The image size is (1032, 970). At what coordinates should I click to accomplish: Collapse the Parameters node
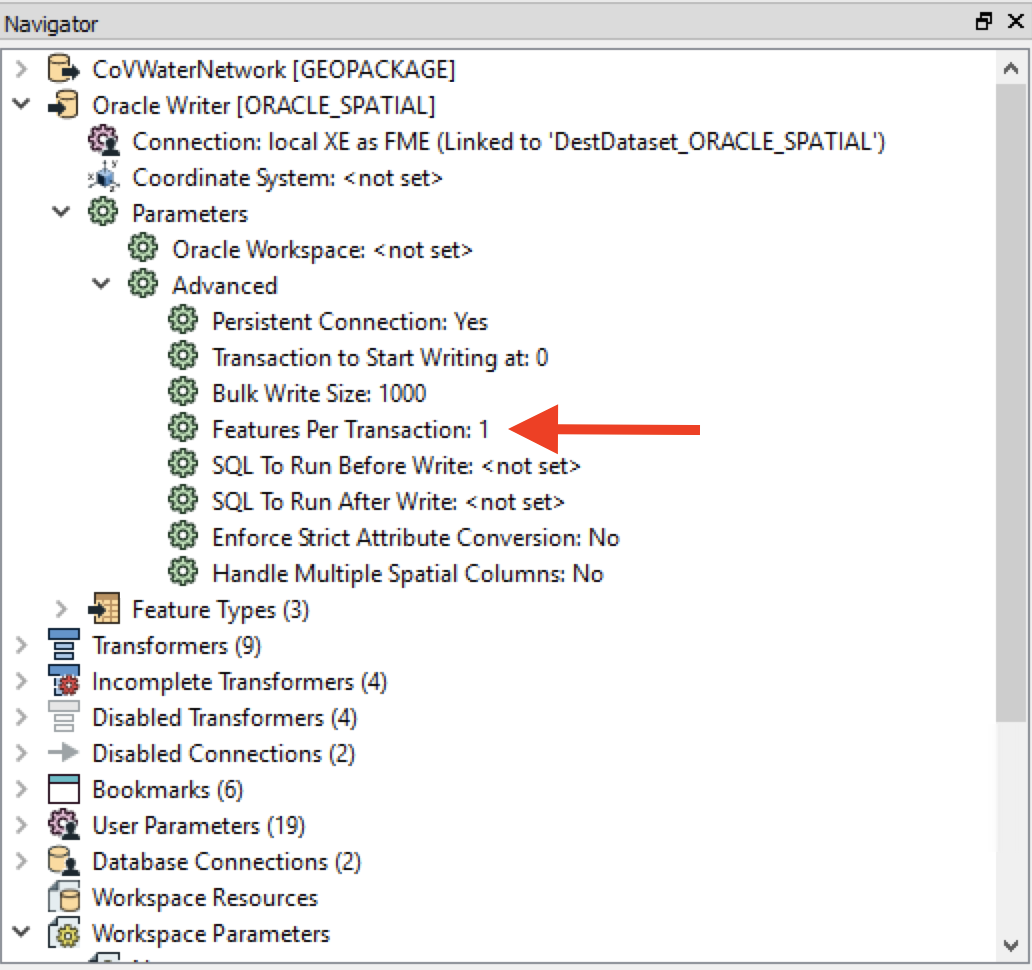pyautogui.click(x=61, y=212)
